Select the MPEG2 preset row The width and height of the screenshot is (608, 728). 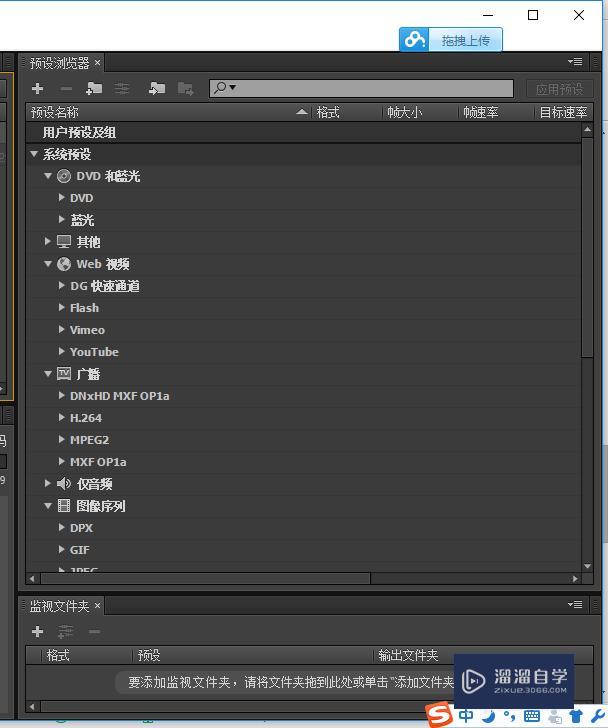(304, 440)
